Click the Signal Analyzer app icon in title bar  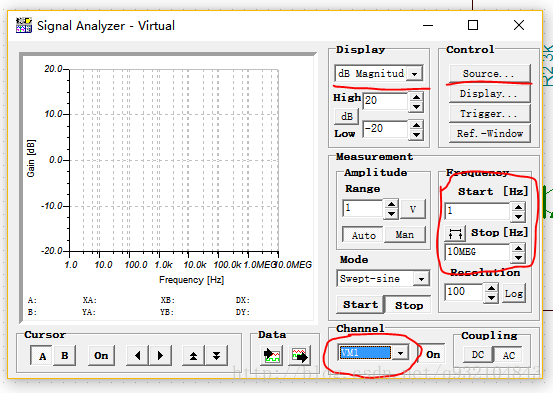[x=24, y=25]
